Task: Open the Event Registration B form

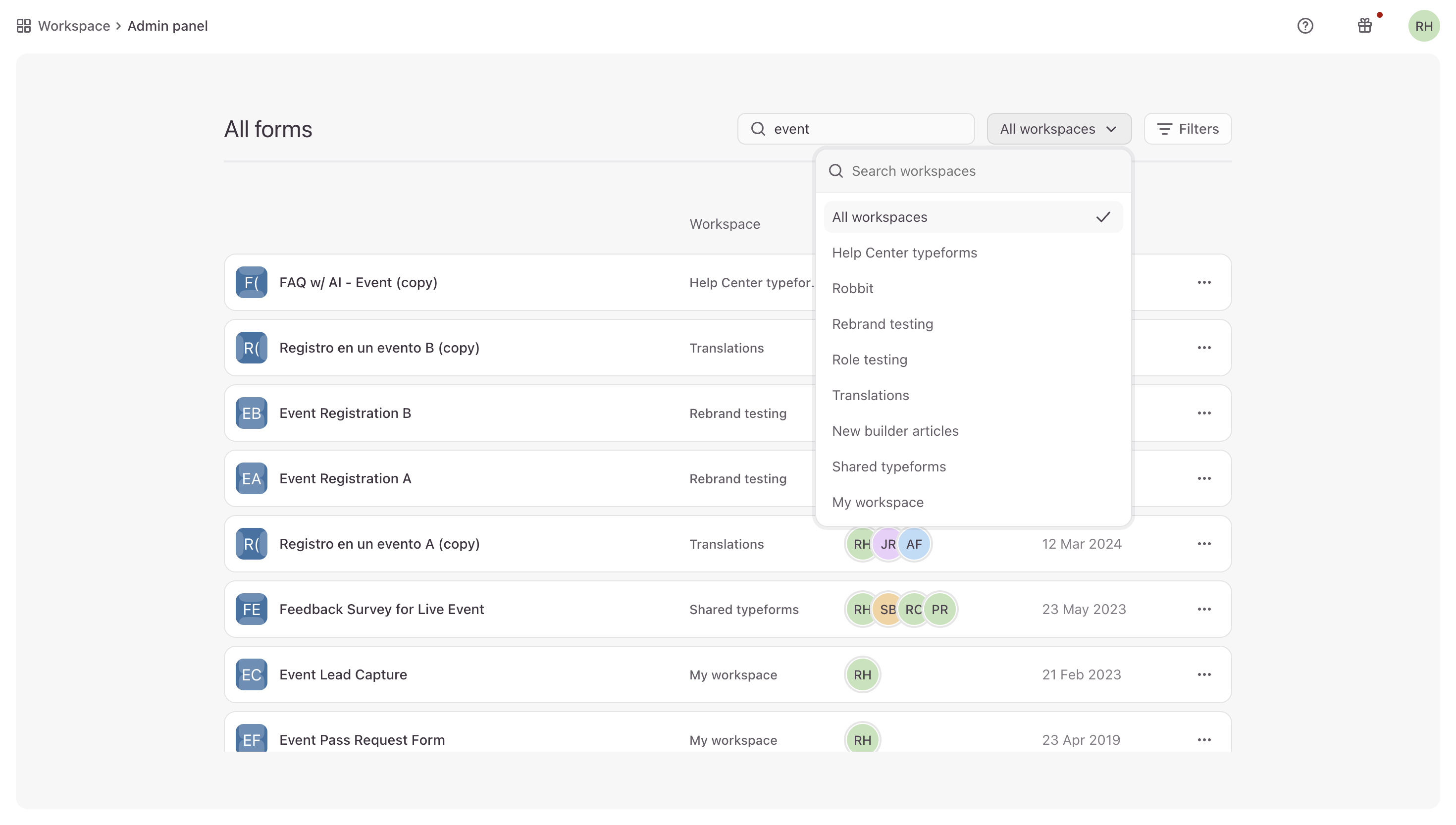Action: pyautogui.click(x=345, y=413)
